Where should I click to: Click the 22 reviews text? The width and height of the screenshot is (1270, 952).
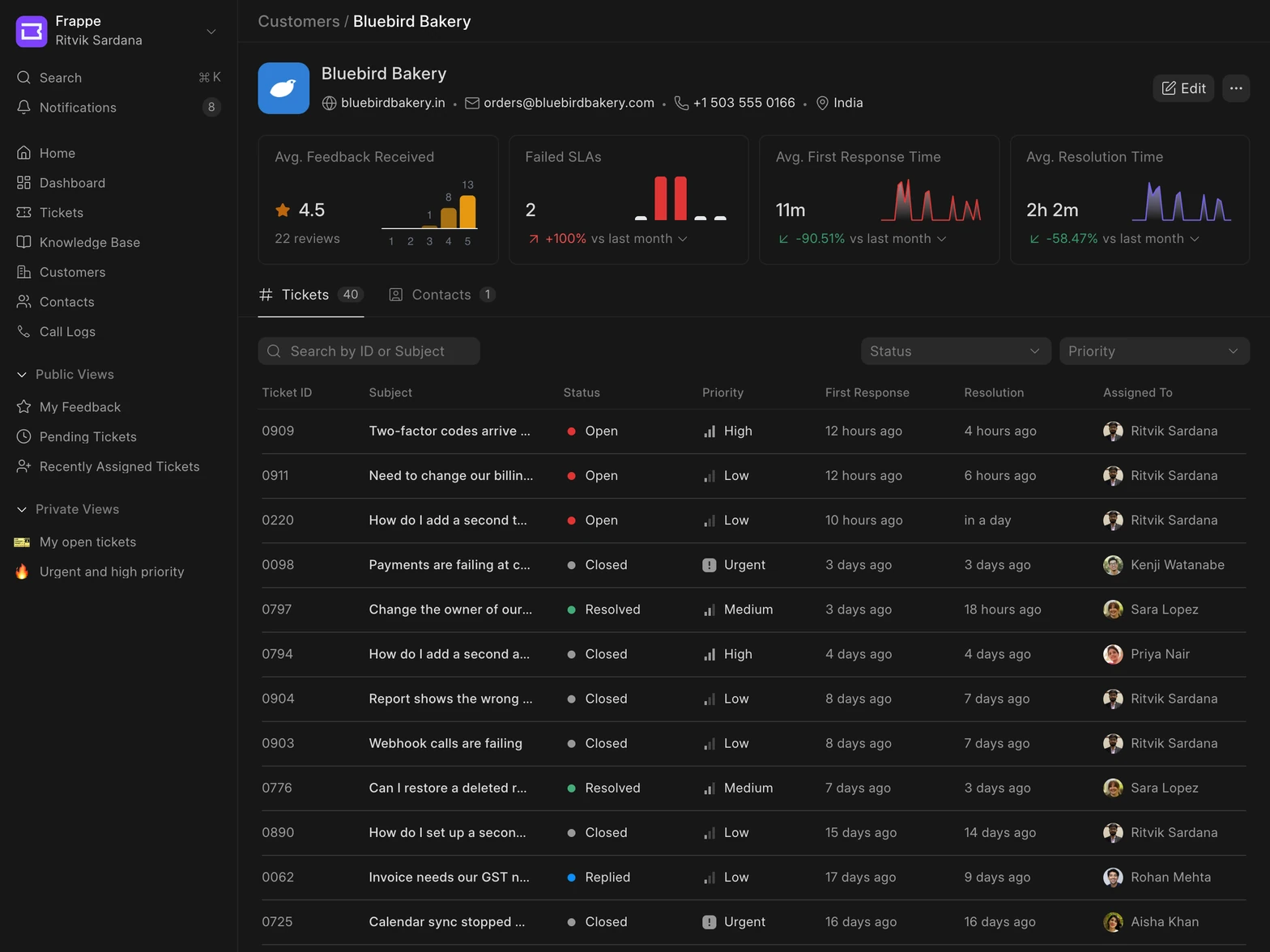click(x=307, y=239)
